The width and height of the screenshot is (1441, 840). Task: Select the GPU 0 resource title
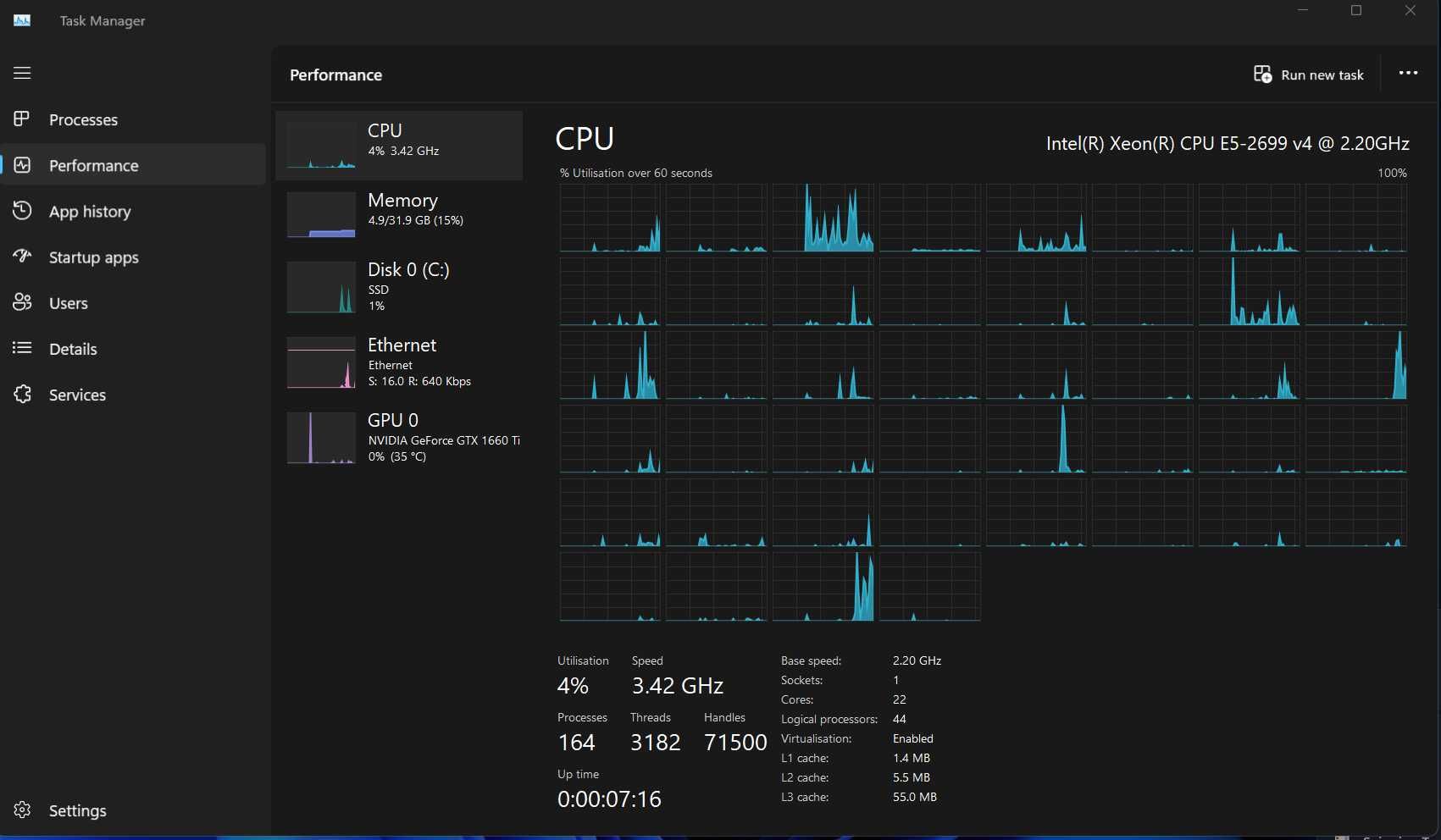click(393, 420)
